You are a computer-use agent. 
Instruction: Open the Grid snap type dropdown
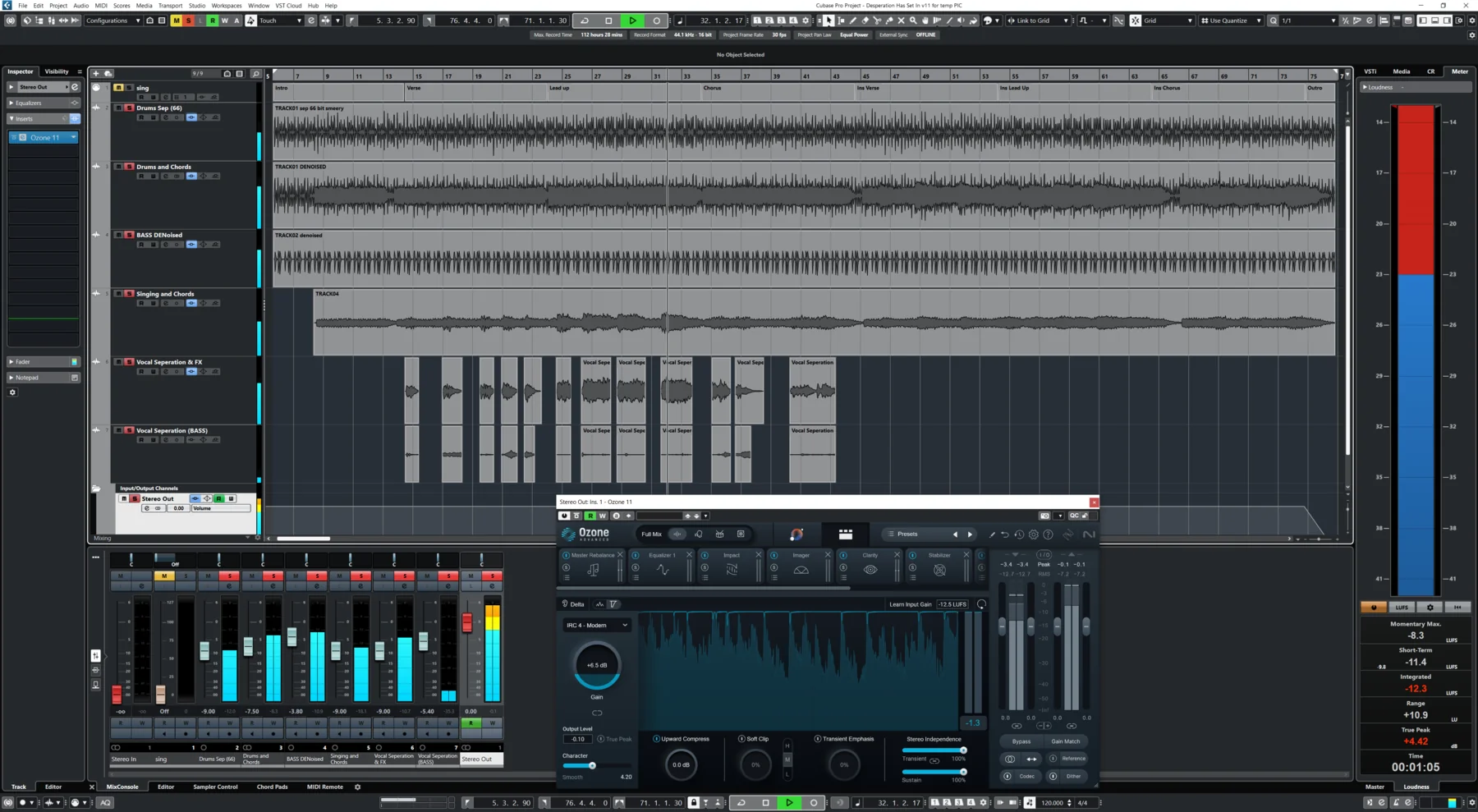[x=1168, y=21]
